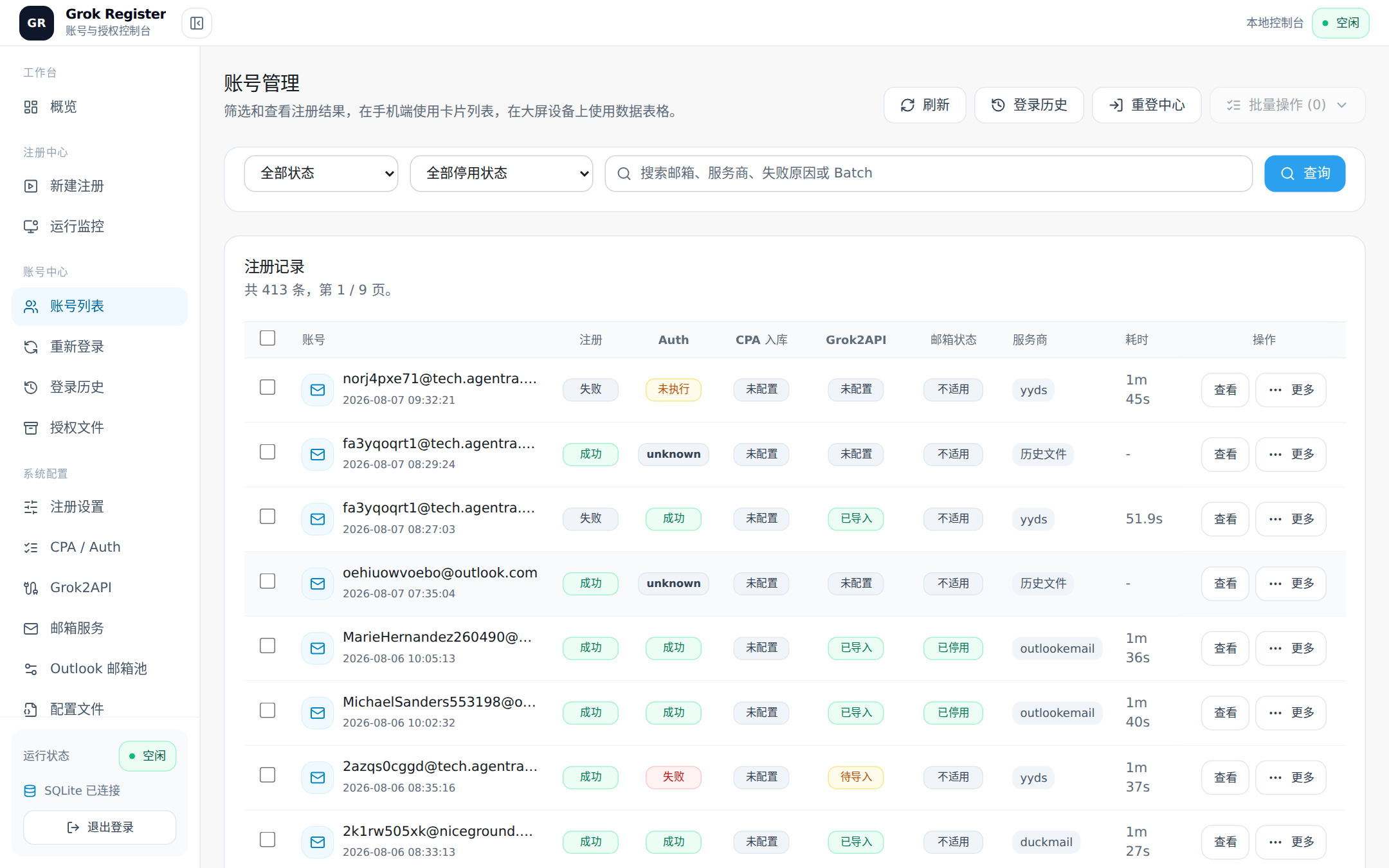The width and height of the screenshot is (1389, 868).
Task: Open 更多 menu for oehiuowvoebo@outlook.com row
Action: tap(1291, 584)
